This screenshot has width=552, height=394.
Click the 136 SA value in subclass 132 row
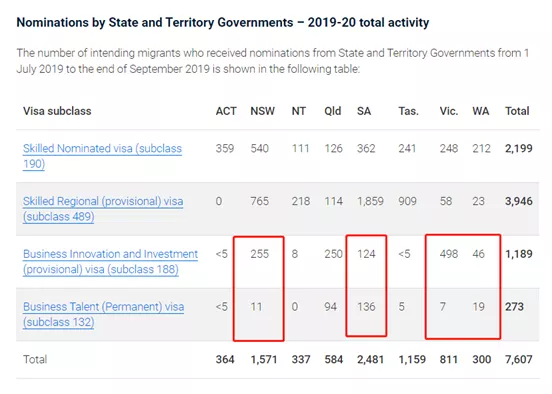click(366, 307)
